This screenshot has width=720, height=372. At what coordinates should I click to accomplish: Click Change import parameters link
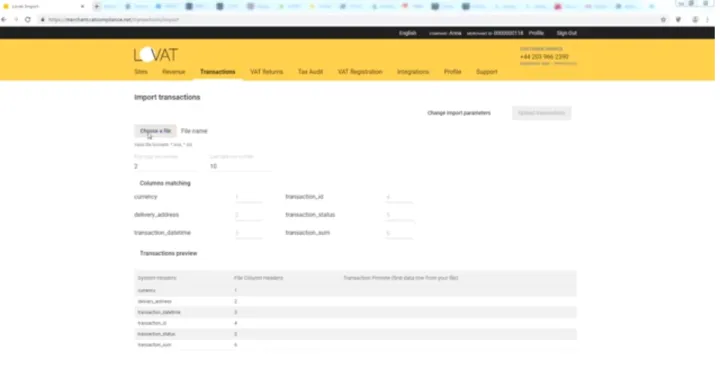pyautogui.click(x=459, y=113)
